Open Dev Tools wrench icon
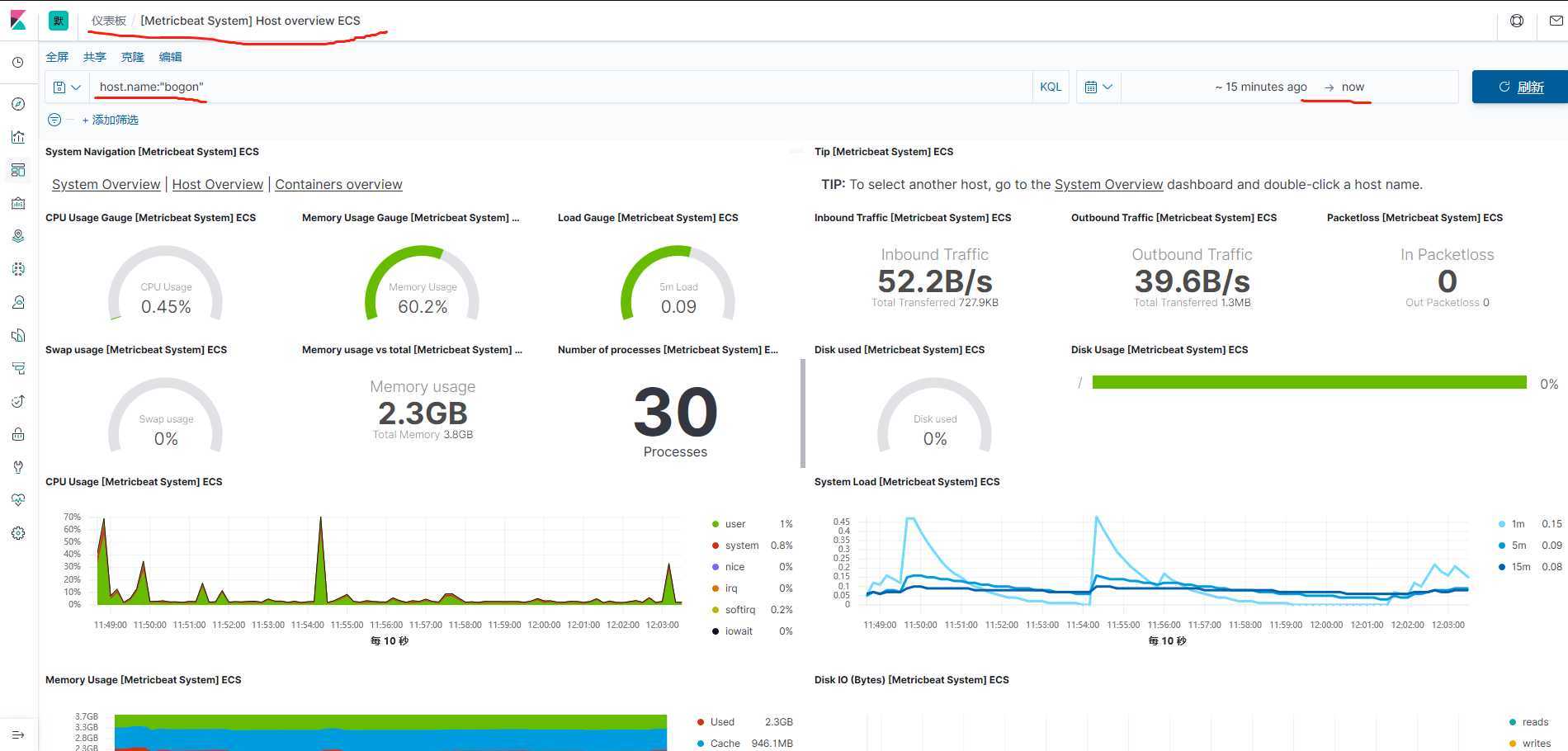 point(18,467)
